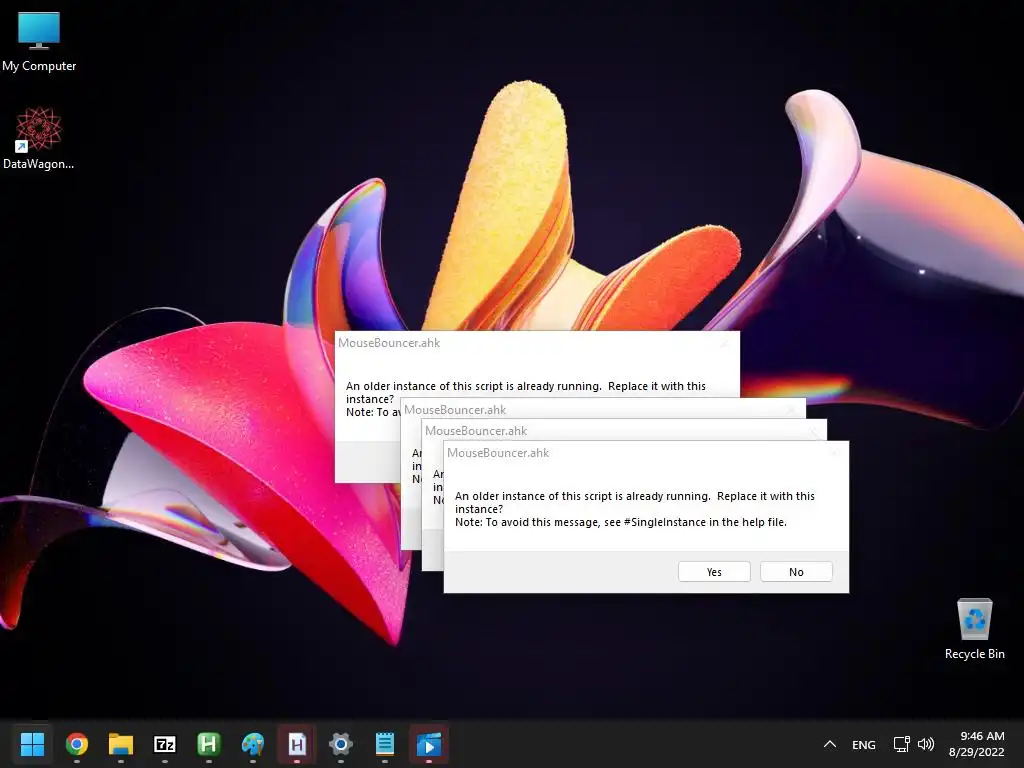Click Yes to replace the script instance
This screenshot has width=1024, height=768.
click(714, 571)
